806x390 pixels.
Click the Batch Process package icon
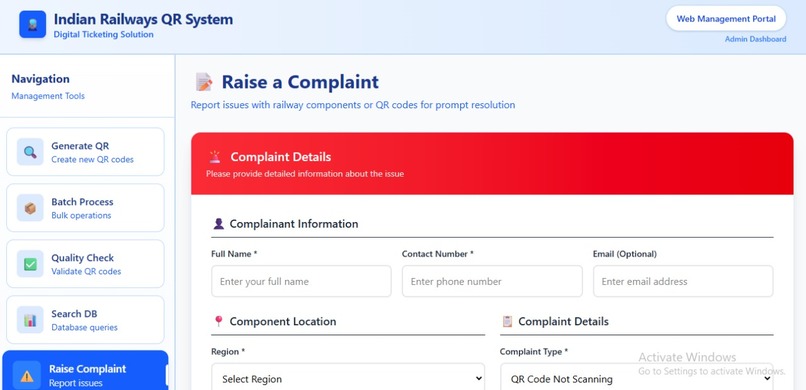30,208
